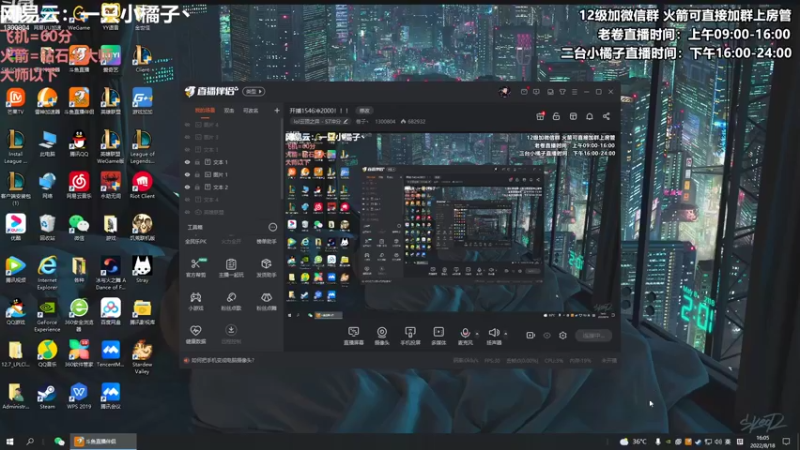Click the lol云顶之弈 category pill
This screenshot has height=450, width=800.
320,121
